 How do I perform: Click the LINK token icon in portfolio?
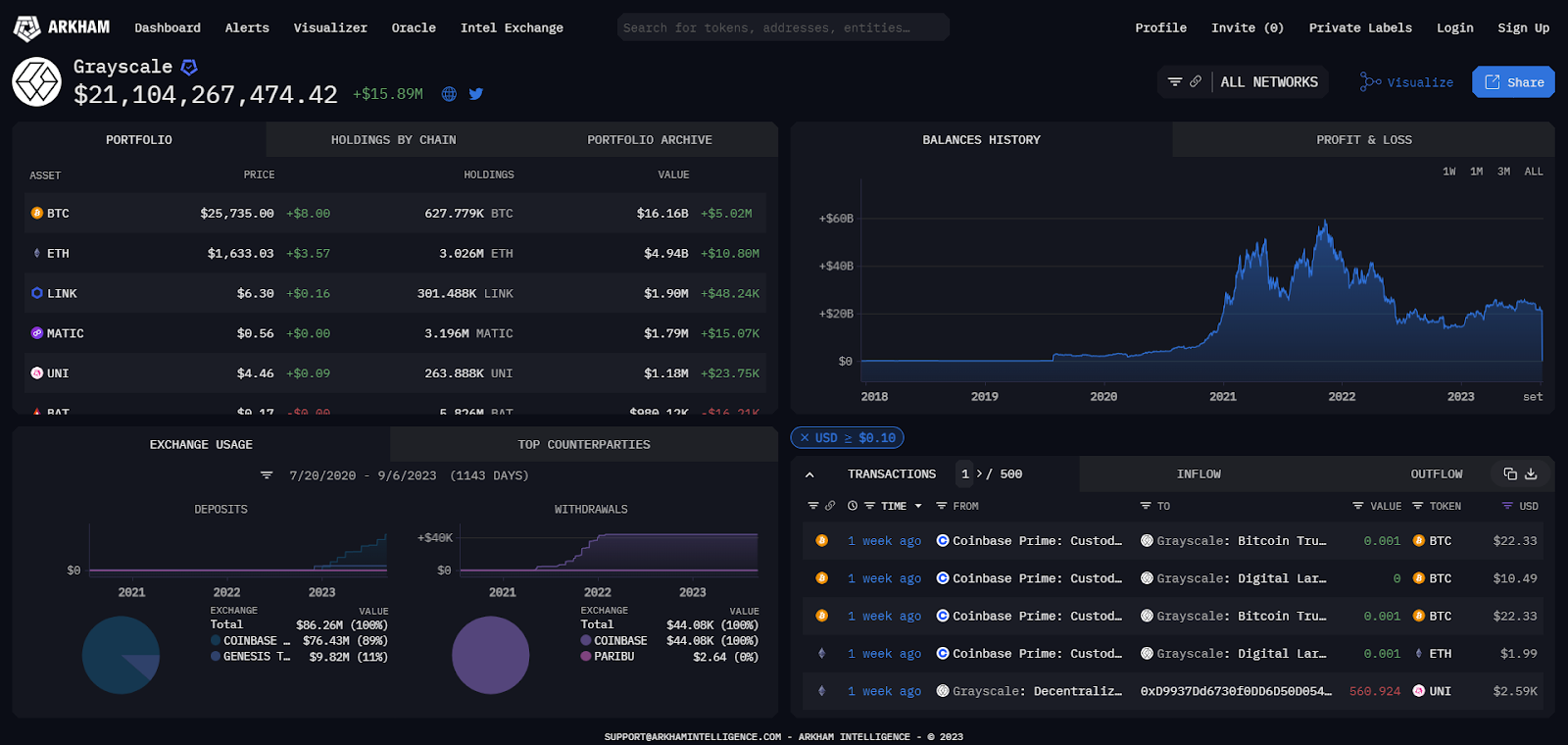point(37,293)
